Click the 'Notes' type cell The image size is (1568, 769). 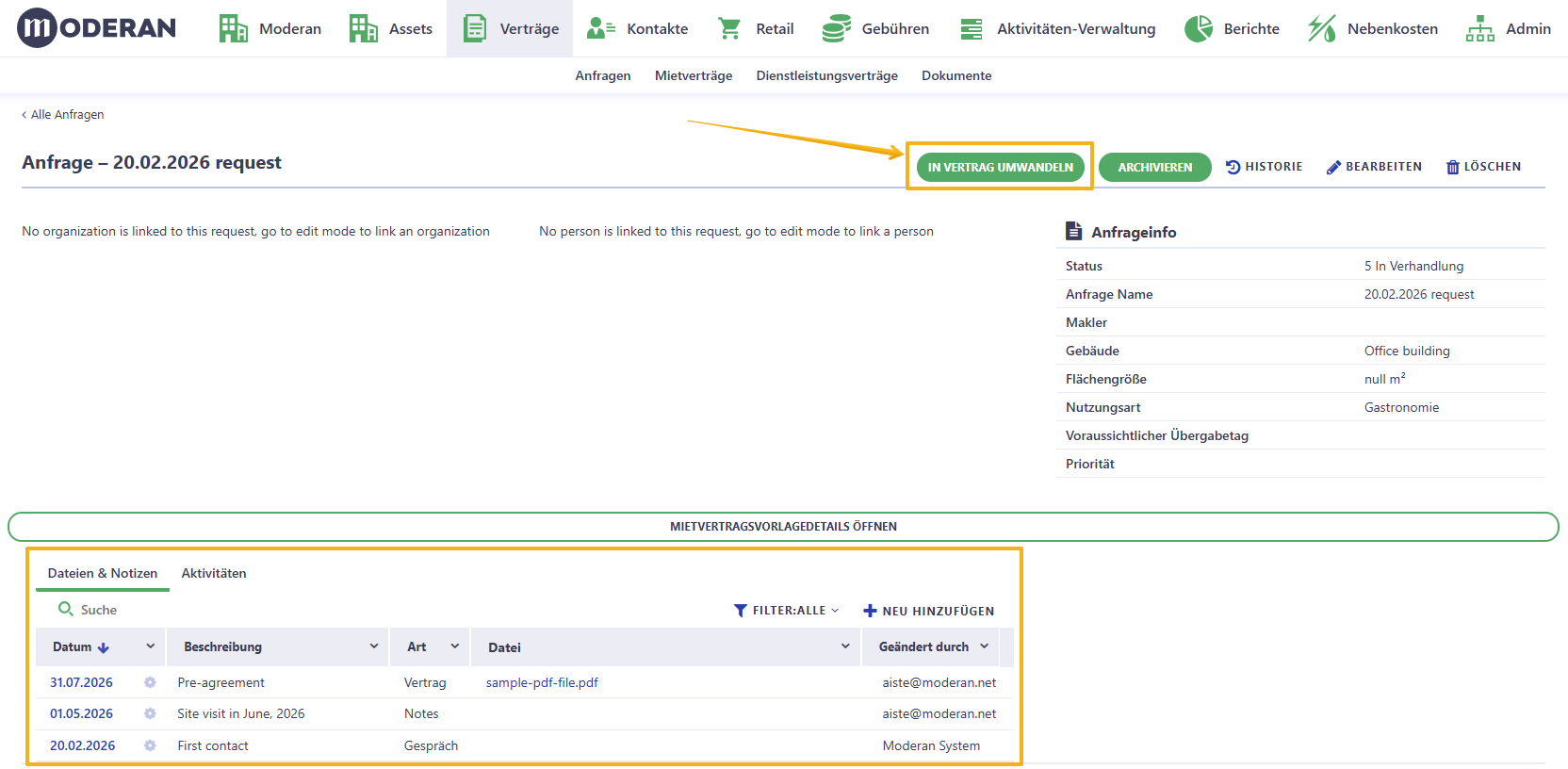421,713
